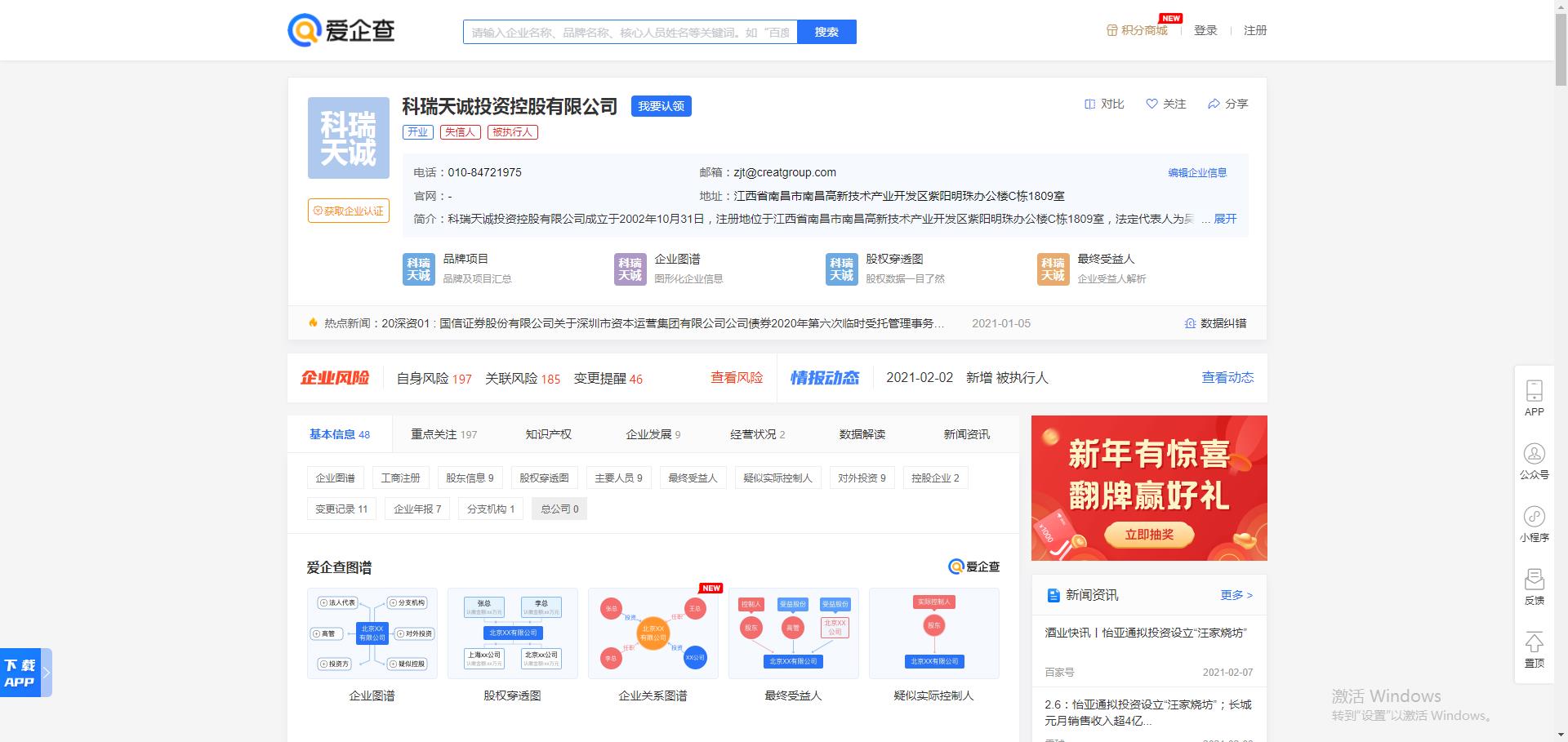Follow the company via 关注 heart icon
1568x742 pixels.
[x=1151, y=104]
